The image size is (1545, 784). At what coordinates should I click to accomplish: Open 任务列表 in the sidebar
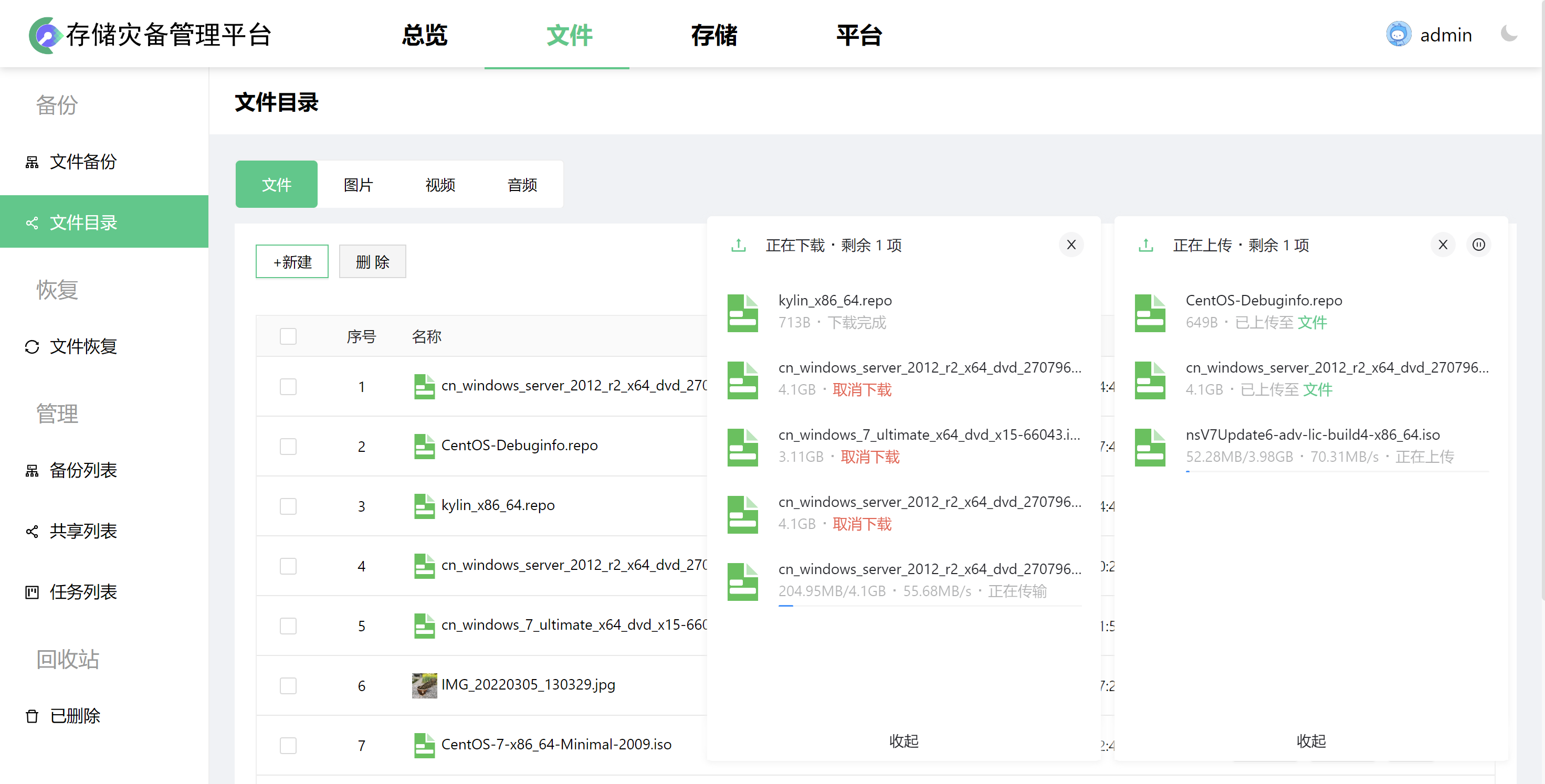(83, 591)
